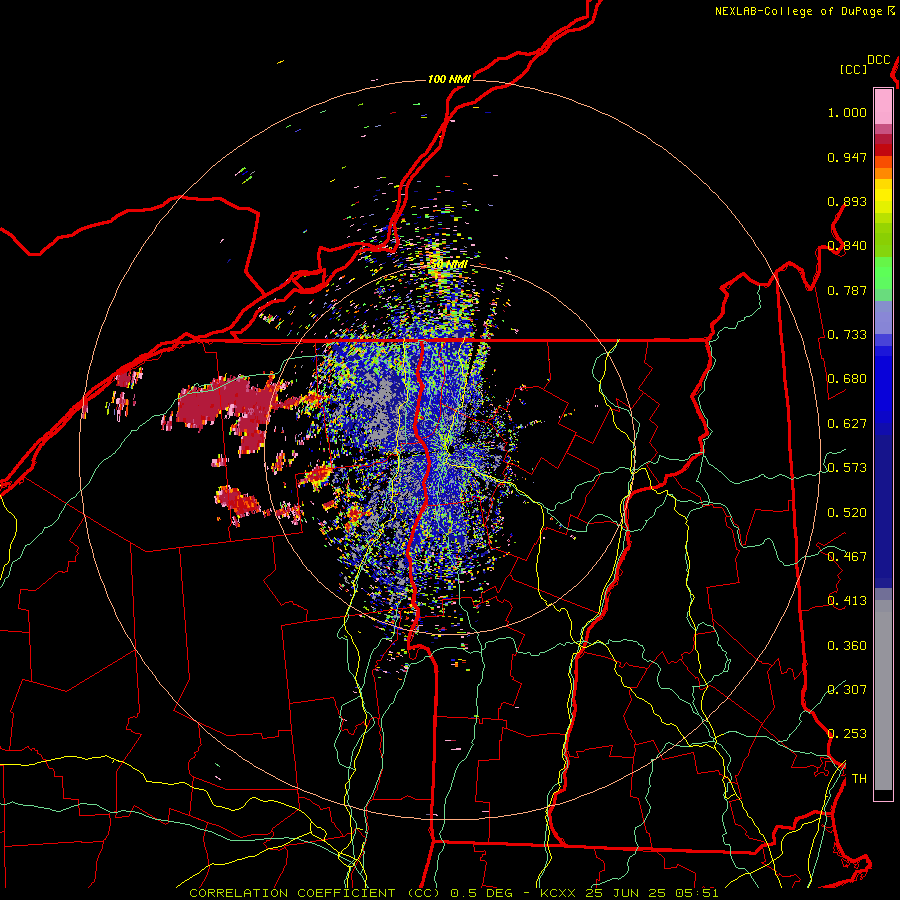The width and height of the screenshot is (900, 900).
Task: Click the 0.787 legend value
Action: tap(847, 290)
